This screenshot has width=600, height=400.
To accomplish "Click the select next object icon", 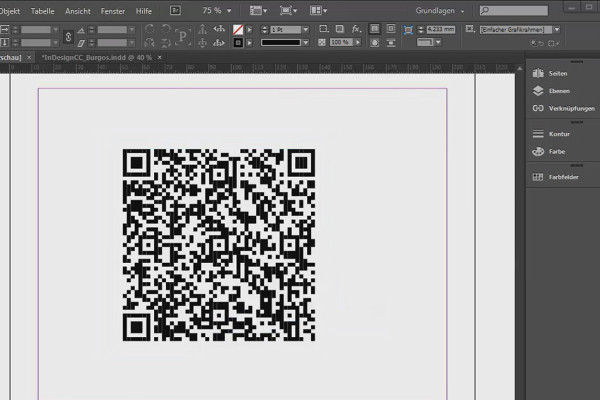I will tap(219, 42).
